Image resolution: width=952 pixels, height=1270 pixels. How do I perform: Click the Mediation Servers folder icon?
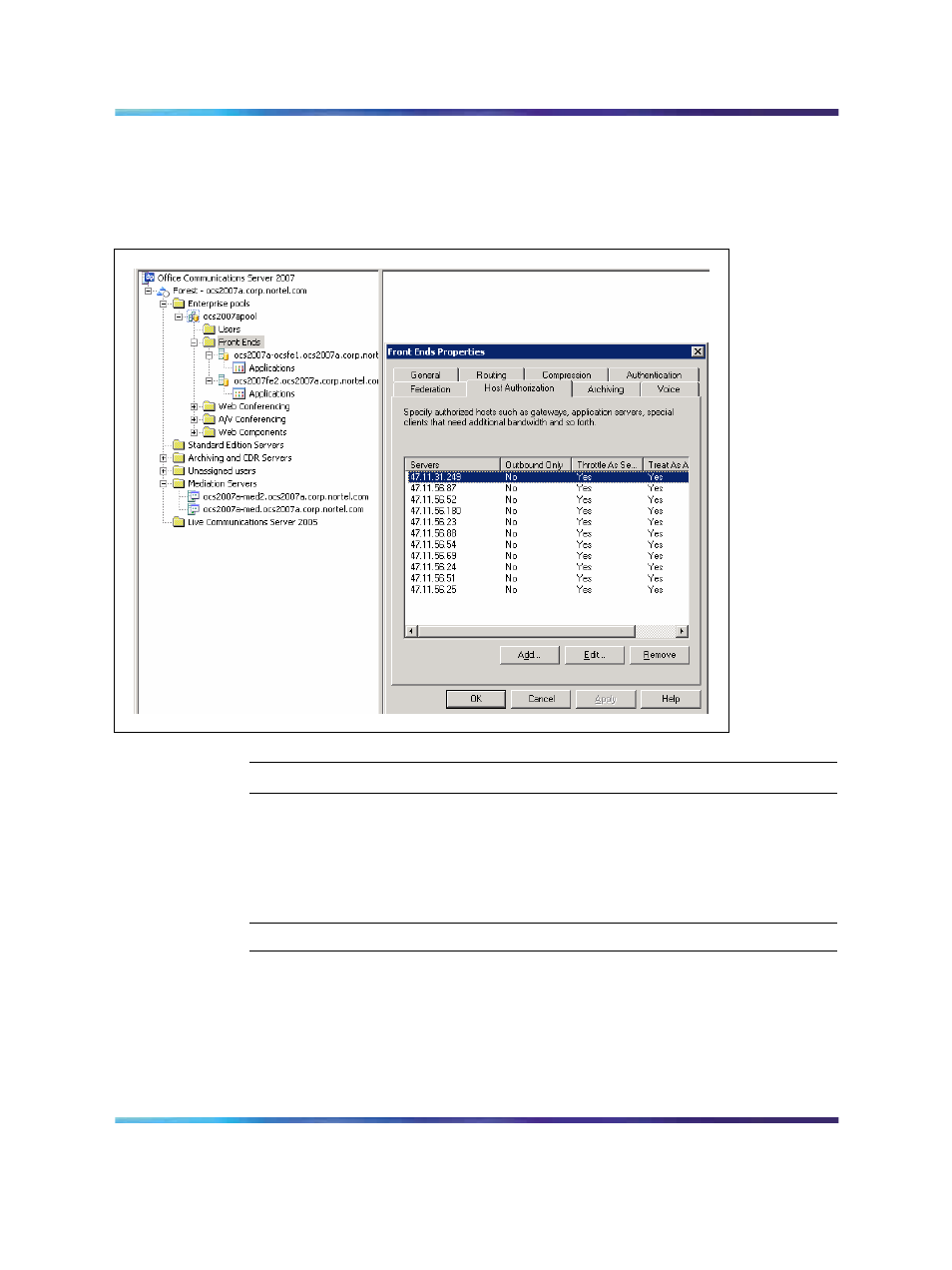point(179,484)
